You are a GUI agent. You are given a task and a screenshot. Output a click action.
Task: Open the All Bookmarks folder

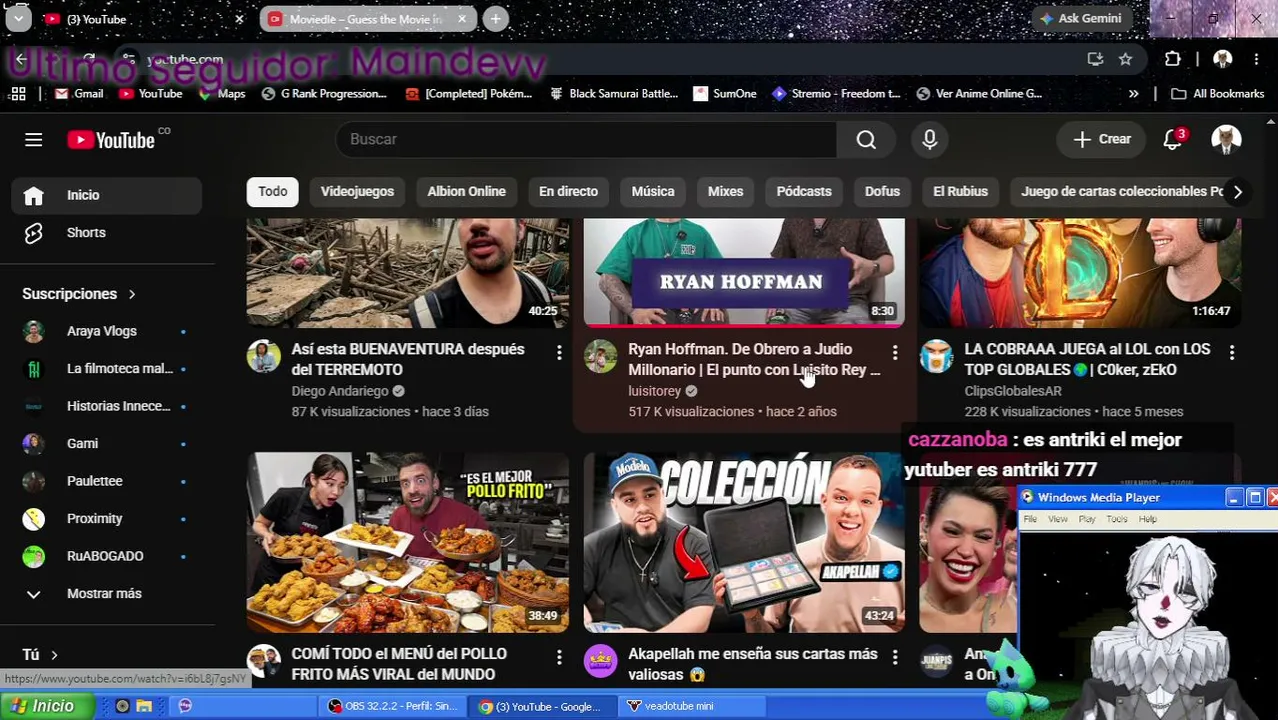1217,93
